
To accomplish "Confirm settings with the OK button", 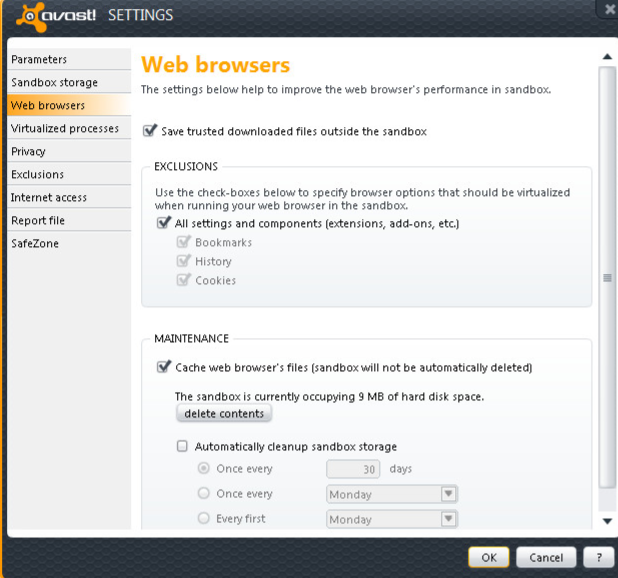I will click(x=489, y=557).
